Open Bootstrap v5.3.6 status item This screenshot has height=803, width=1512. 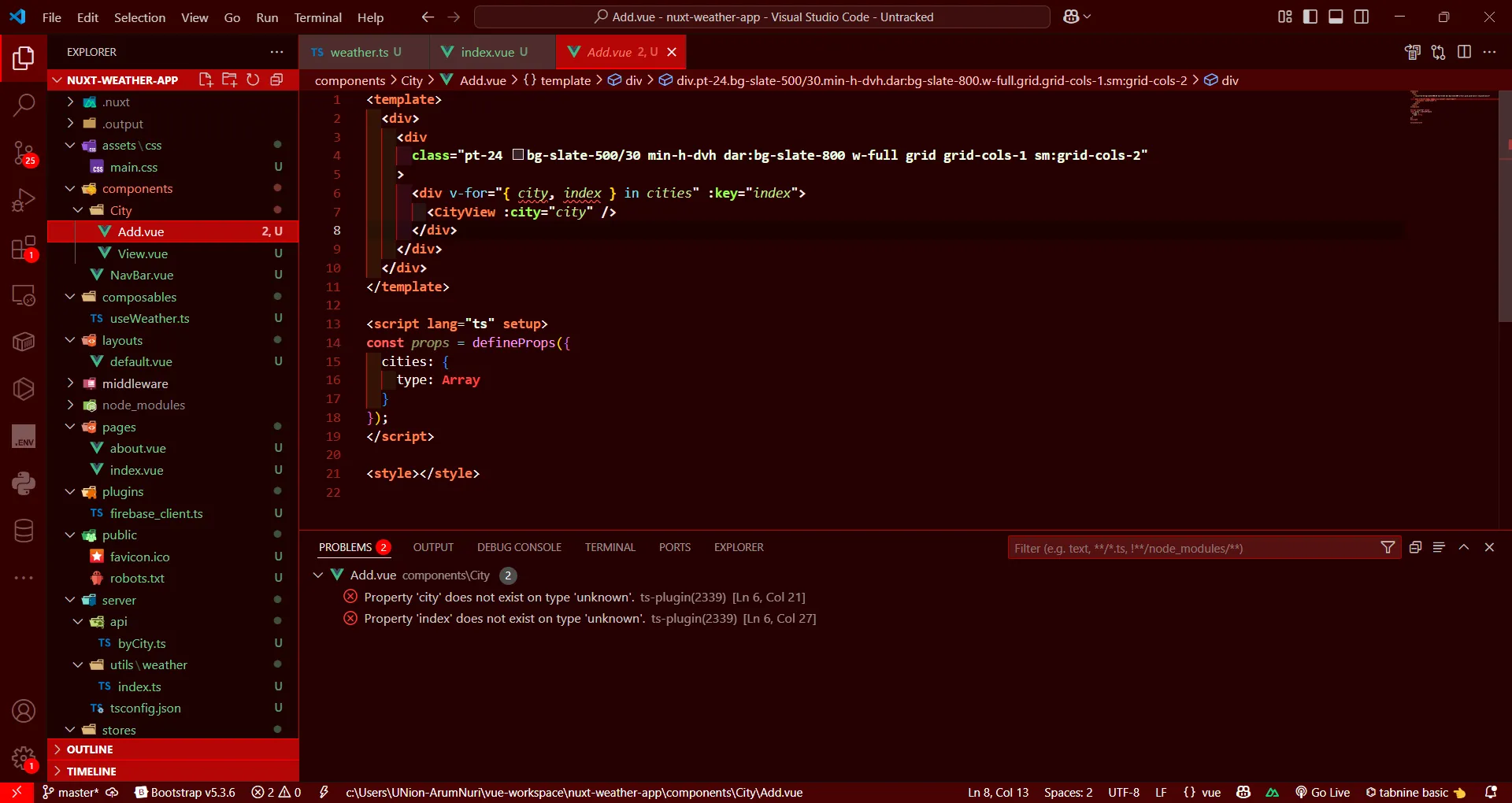coord(185,792)
